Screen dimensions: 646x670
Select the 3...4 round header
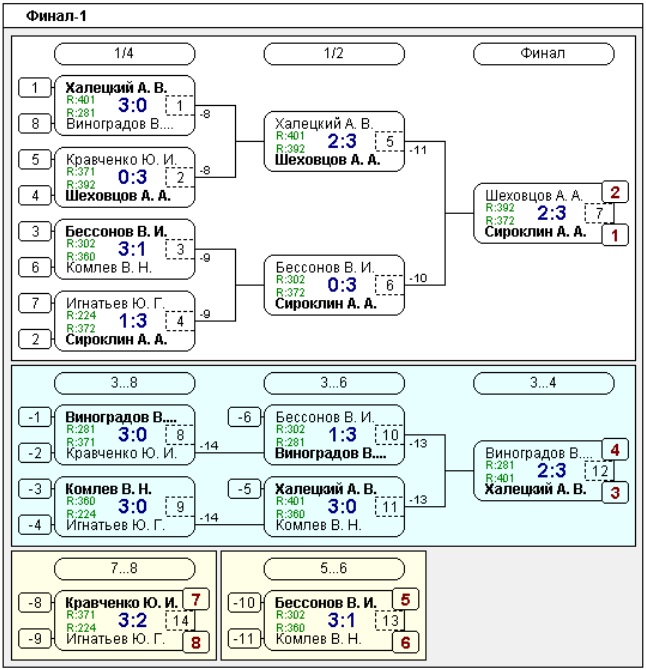(x=543, y=382)
